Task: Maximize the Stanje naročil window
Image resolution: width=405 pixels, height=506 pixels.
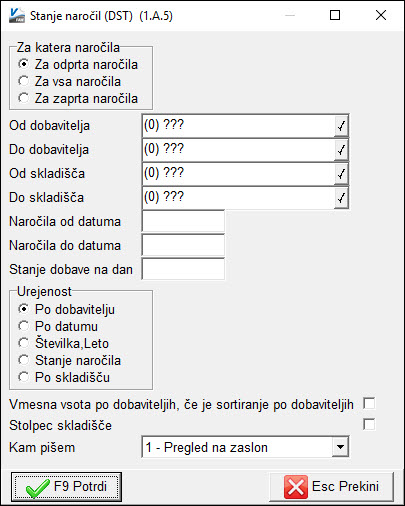Action: coord(335,15)
